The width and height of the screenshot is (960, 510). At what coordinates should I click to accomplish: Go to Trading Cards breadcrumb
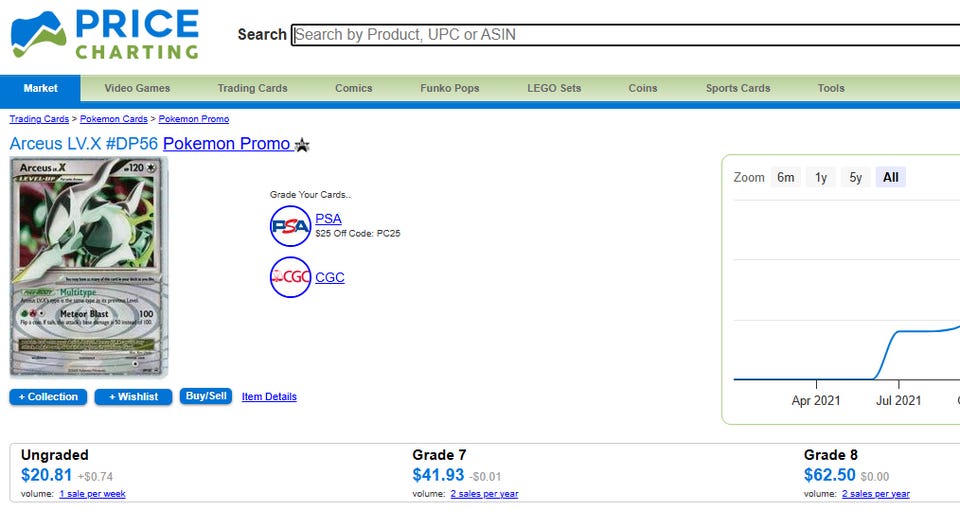point(39,119)
